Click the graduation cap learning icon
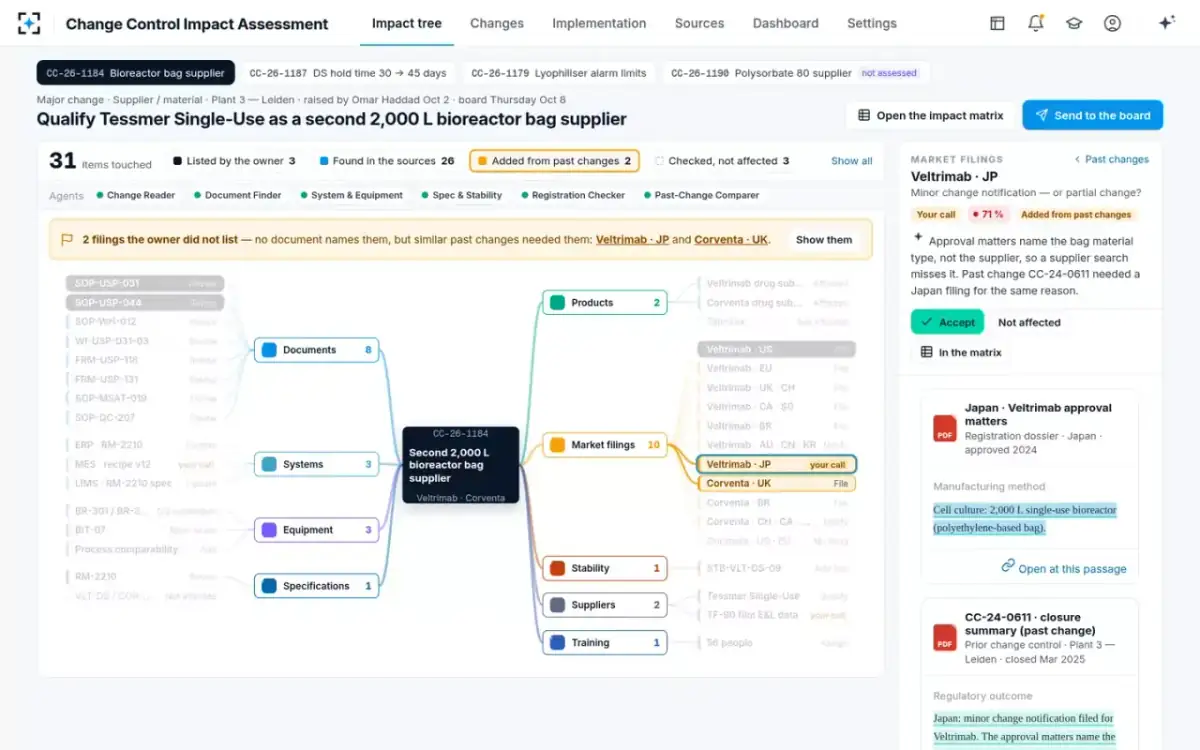Screen dimensions: 1200x750 [x=1074, y=23]
